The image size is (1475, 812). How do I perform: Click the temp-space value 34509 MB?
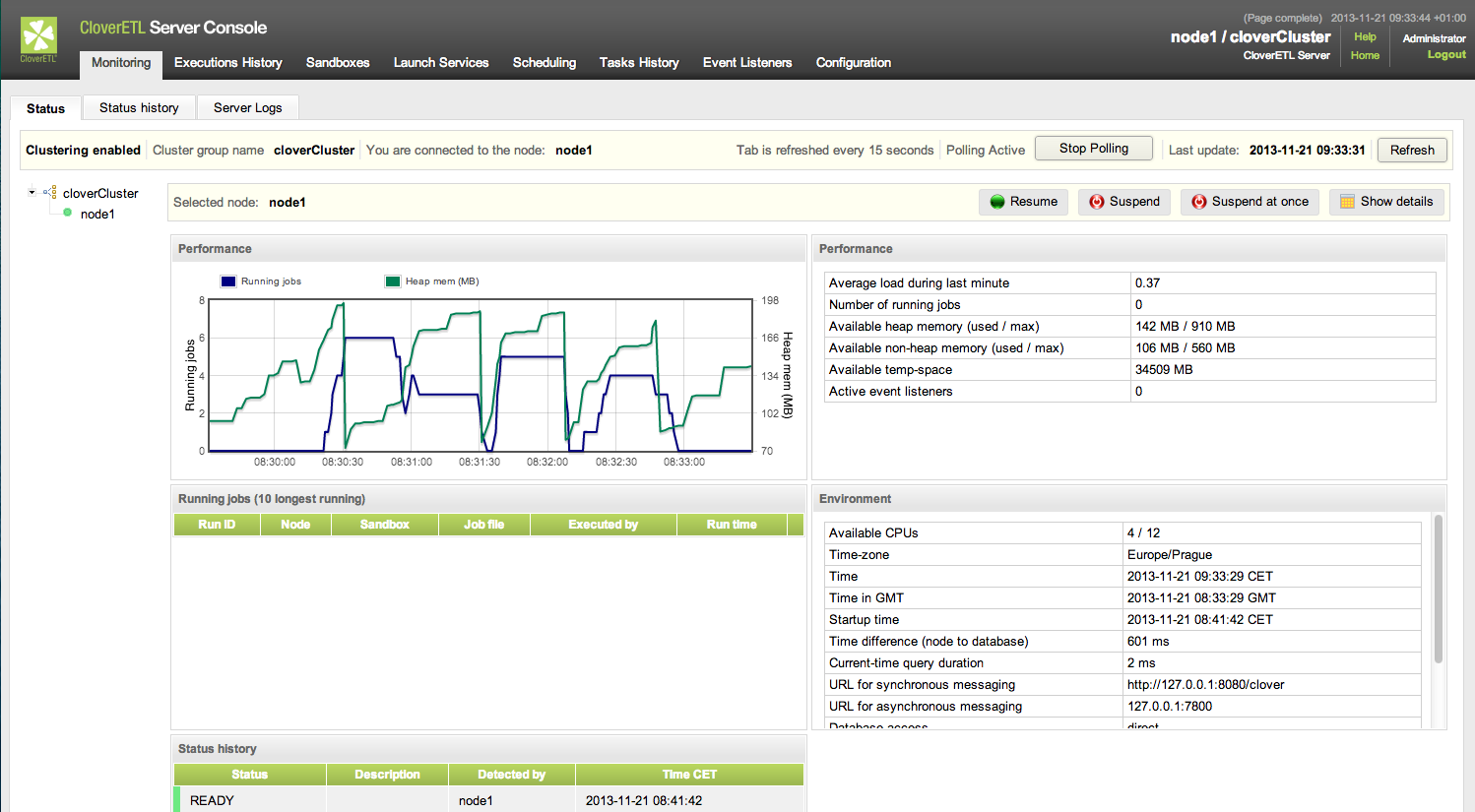click(x=1164, y=369)
